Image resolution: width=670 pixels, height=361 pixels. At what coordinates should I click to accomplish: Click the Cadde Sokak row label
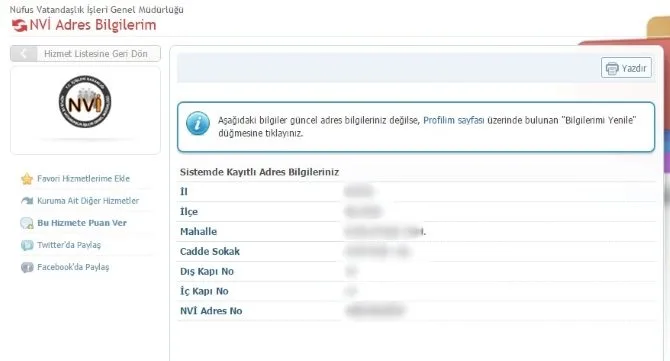[210, 252]
